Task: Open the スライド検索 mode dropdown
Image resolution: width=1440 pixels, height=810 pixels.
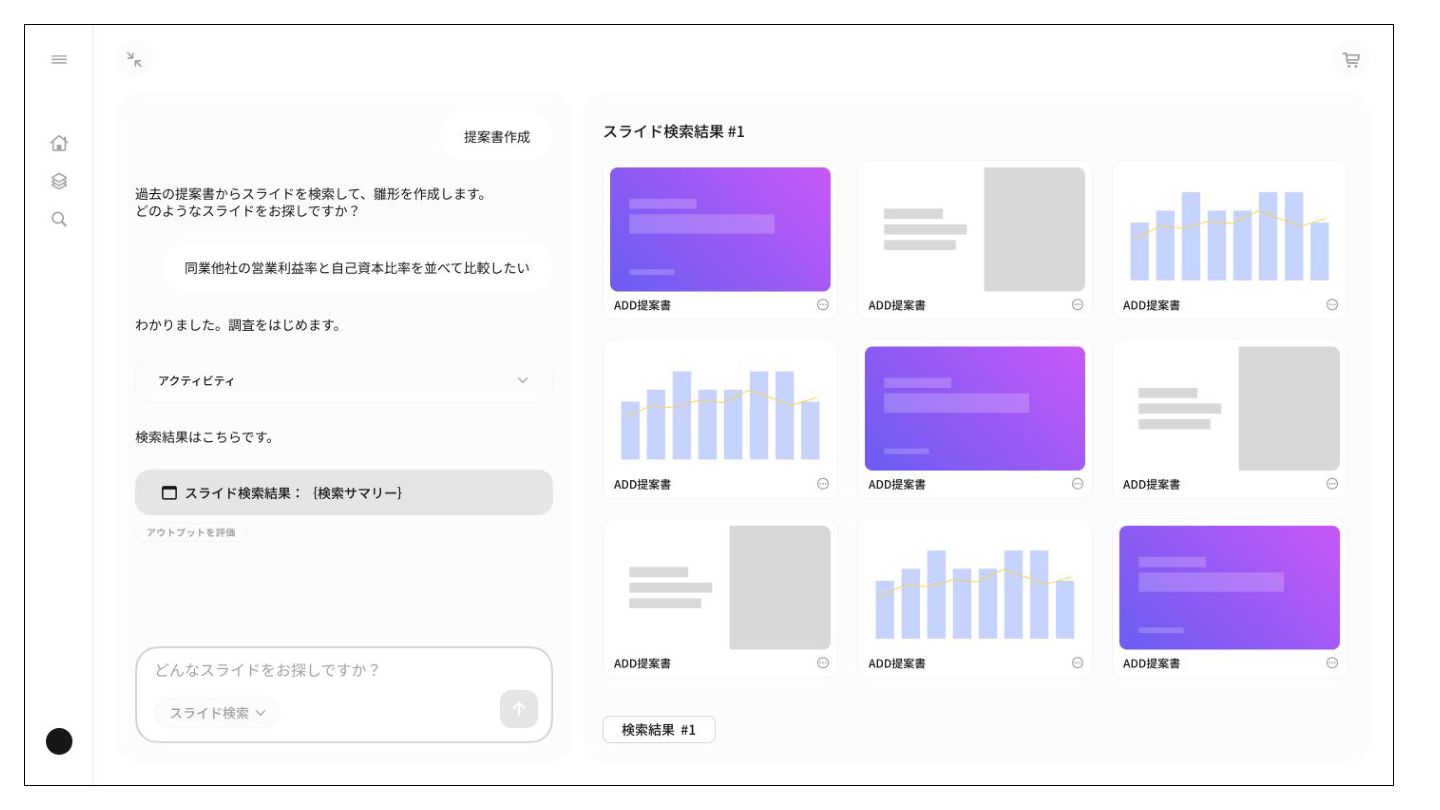Action: point(217,713)
